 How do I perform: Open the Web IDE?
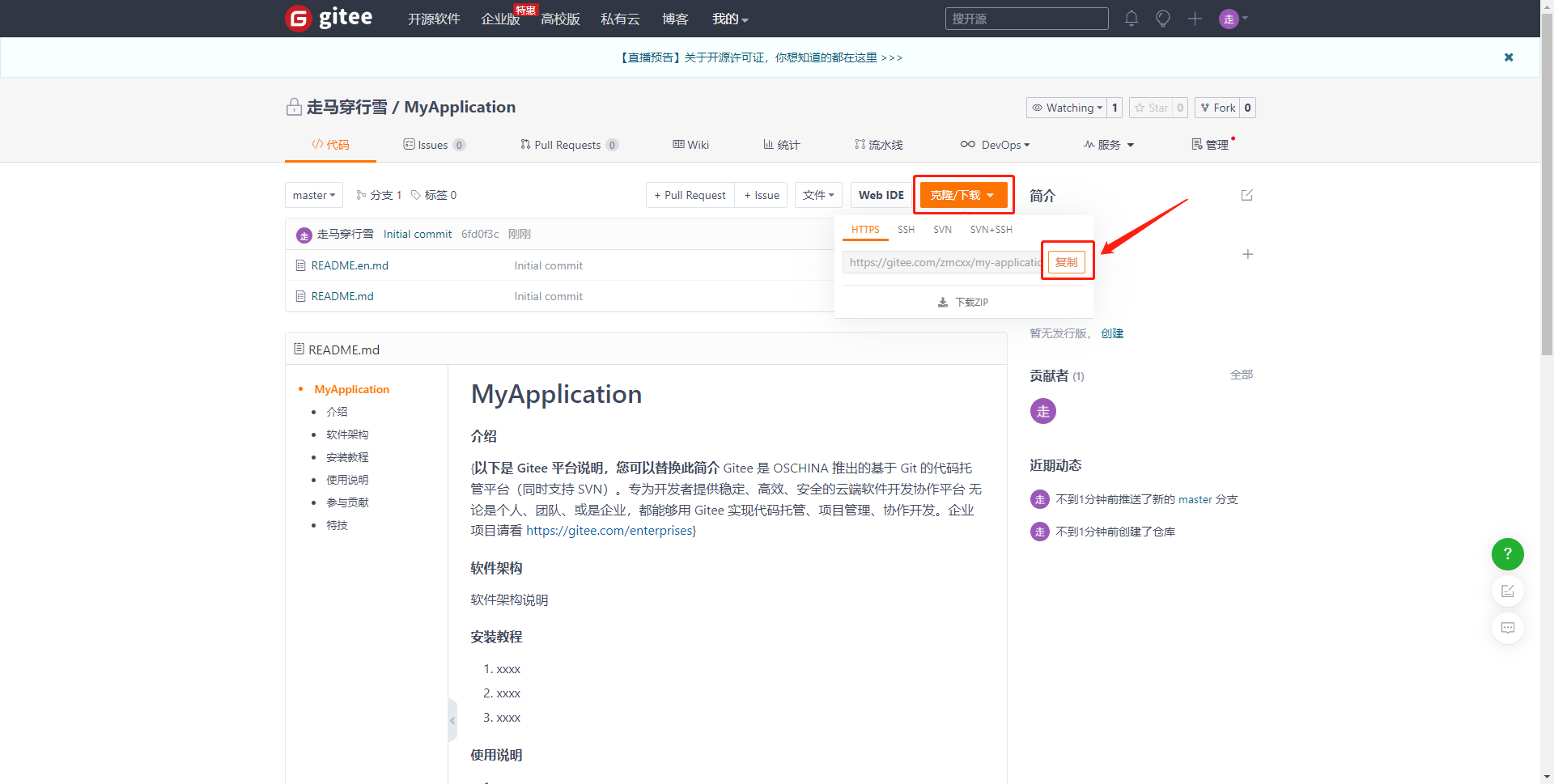[x=881, y=195]
